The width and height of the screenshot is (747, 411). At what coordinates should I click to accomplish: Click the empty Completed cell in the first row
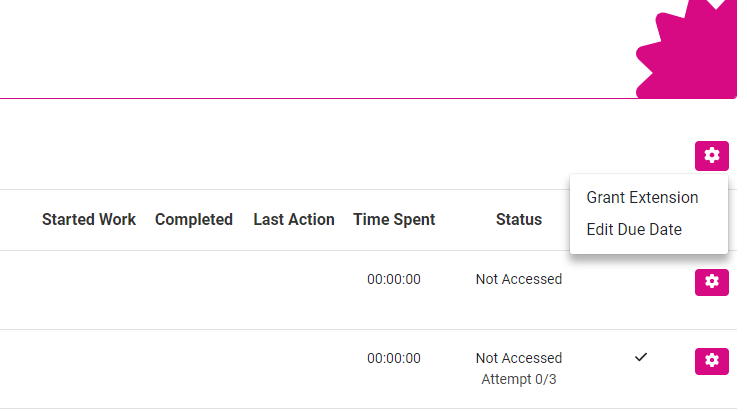193,290
